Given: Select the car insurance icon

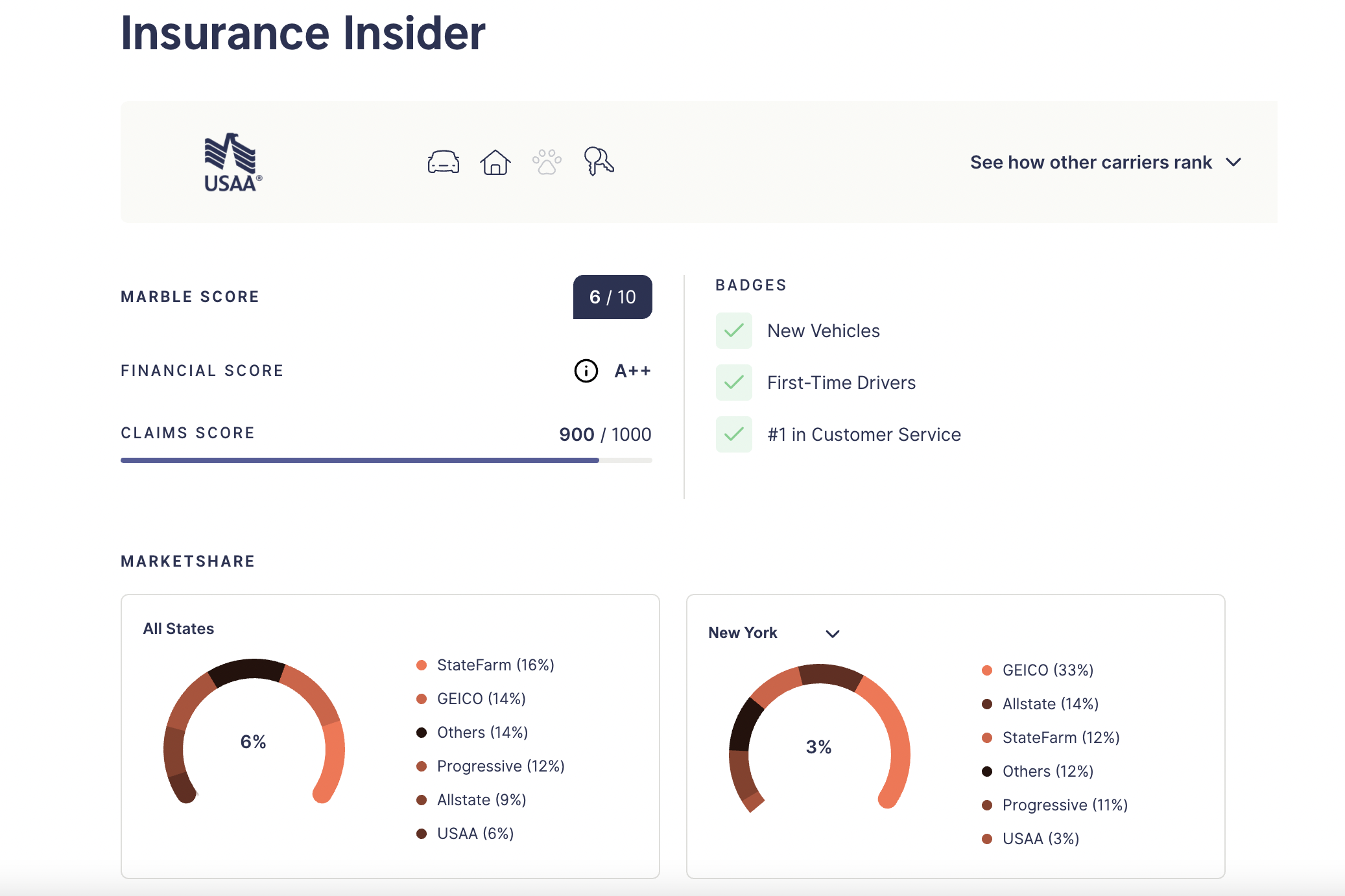Looking at the screenshot, I should [444, 162].
